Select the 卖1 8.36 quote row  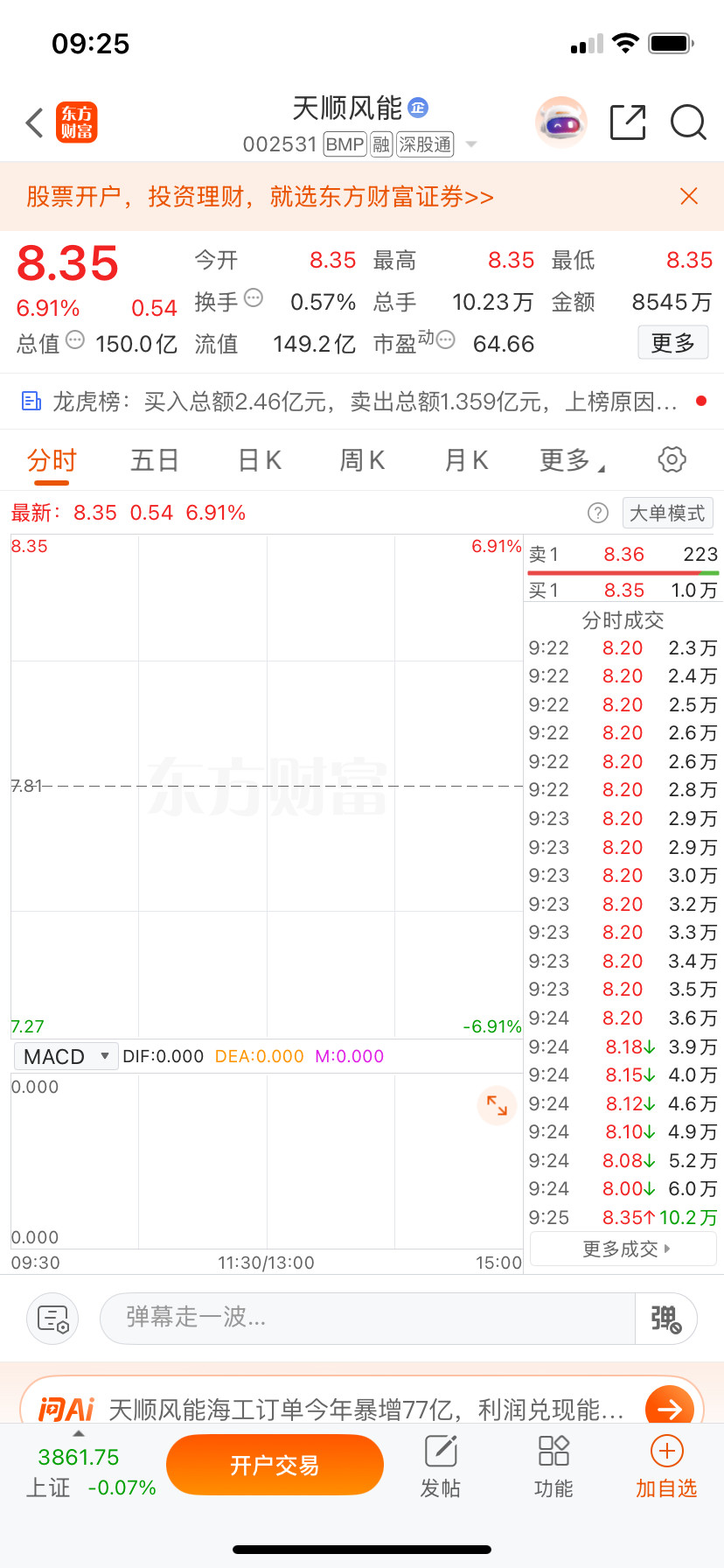[x=623, y=554]
